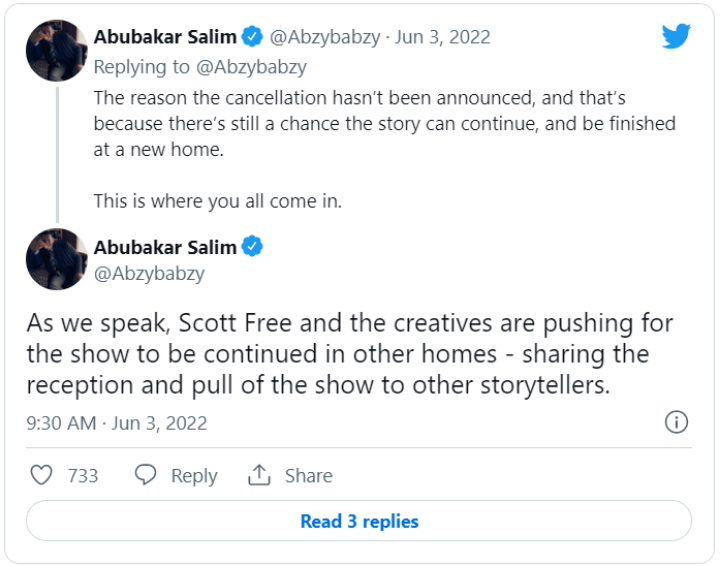The image size is (720, 566).
Task: Open Abubakar Salim's top profile avatar
Action: (x=57, y=50)
